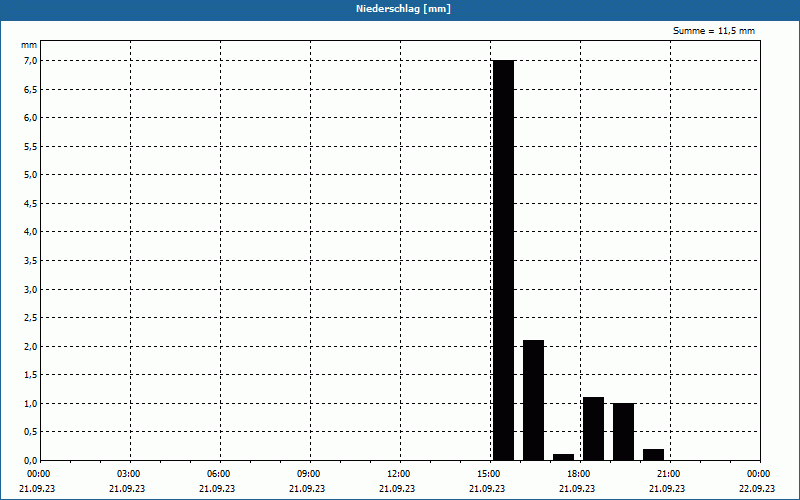Select the 1,1 mm bar right after 18:00
The image size is (800, 500).
(x=593, y=429)
